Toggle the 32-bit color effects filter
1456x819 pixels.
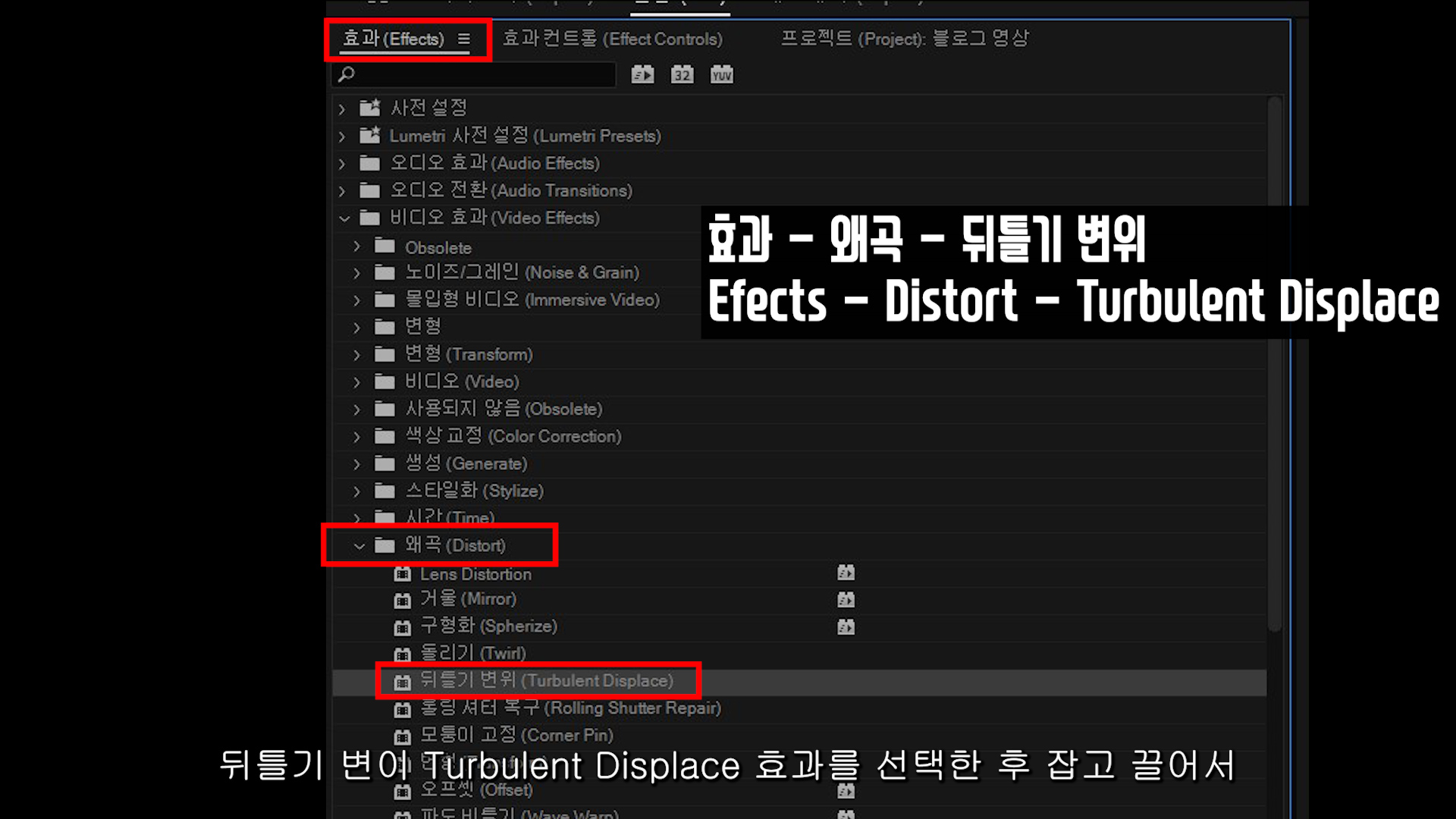coord(682,74)
